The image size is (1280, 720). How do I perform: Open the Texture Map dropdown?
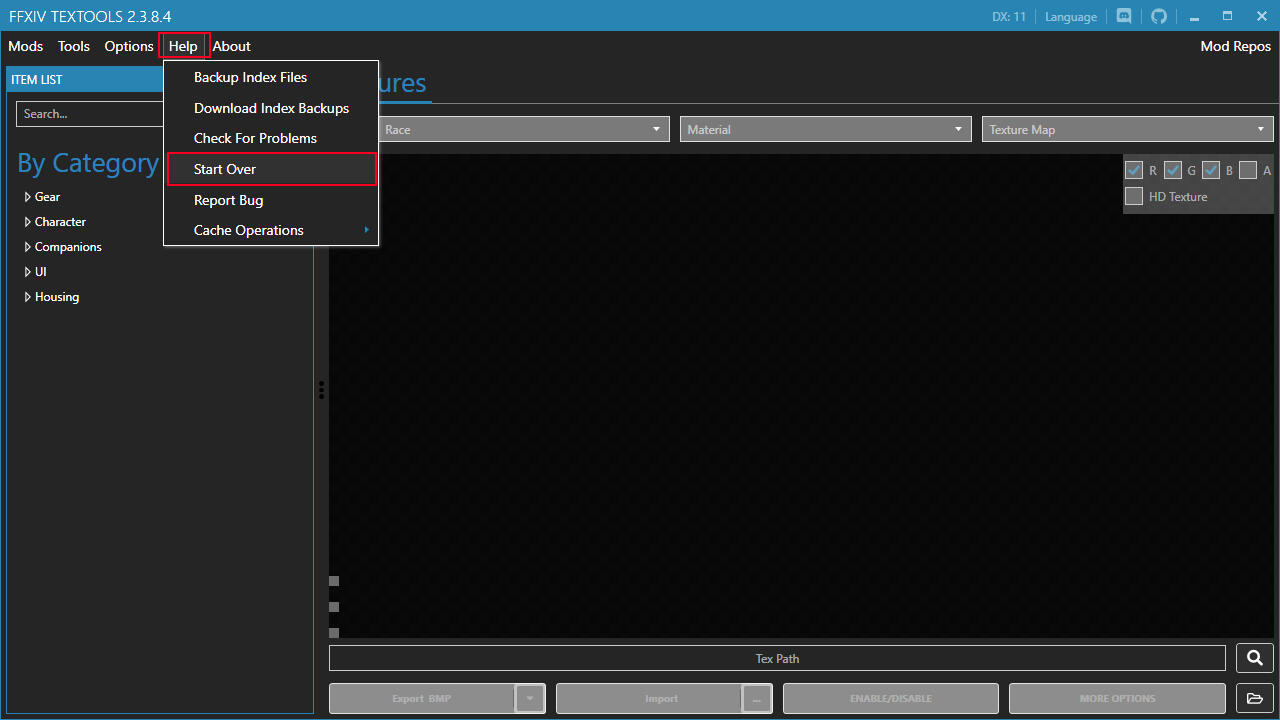1127,129
